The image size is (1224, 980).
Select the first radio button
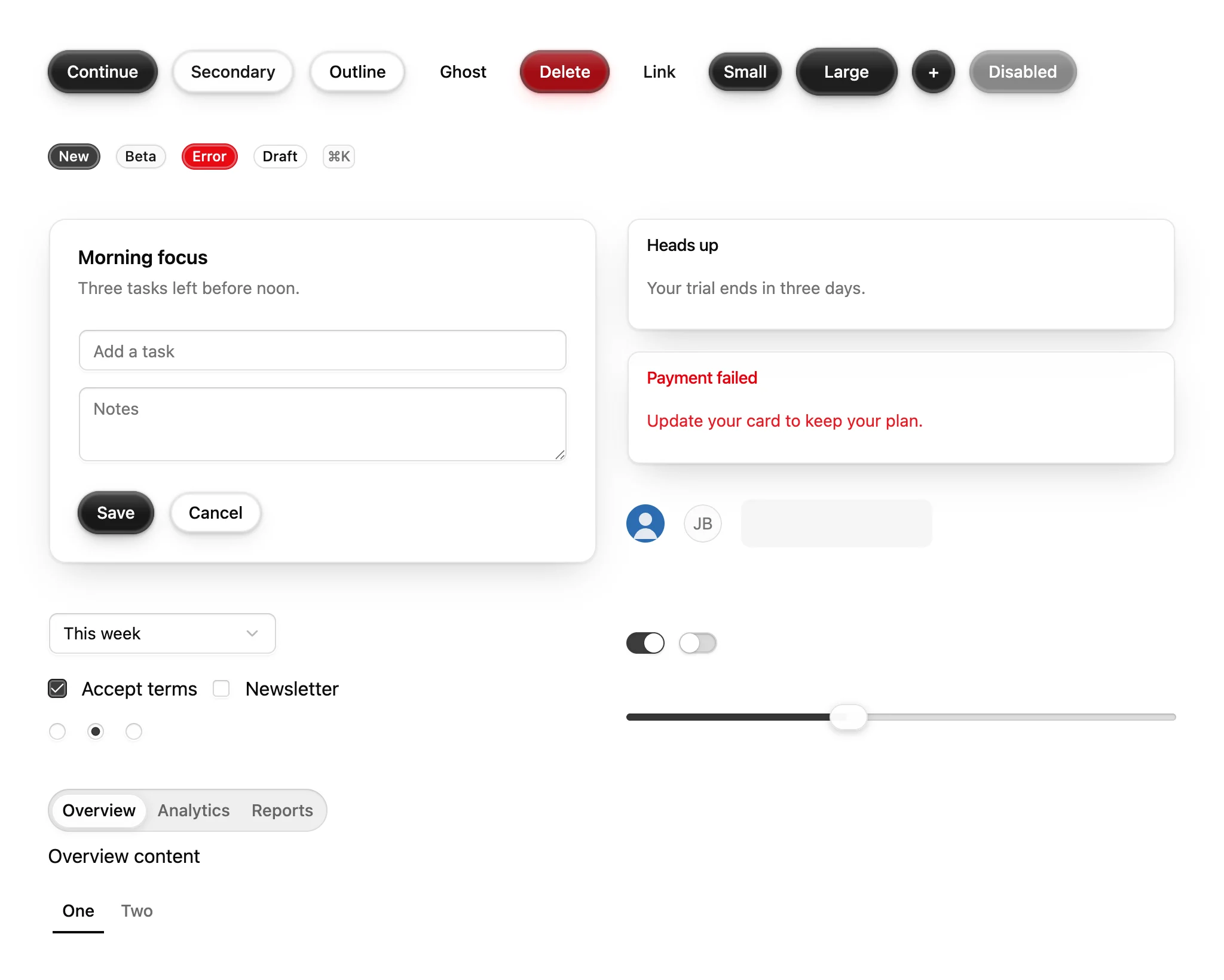(x=57, y=731)
